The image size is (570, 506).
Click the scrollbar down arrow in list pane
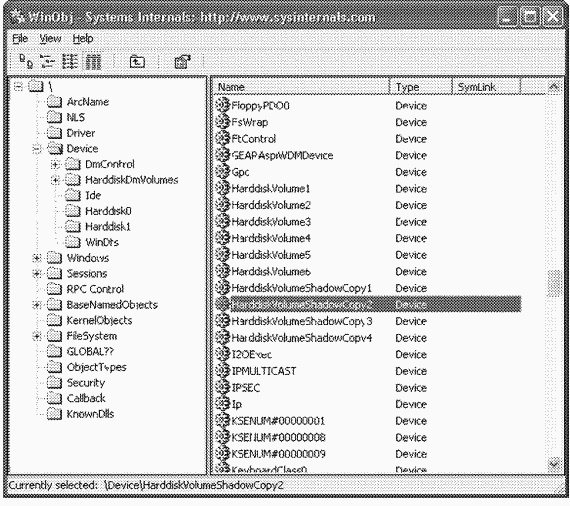554,465
